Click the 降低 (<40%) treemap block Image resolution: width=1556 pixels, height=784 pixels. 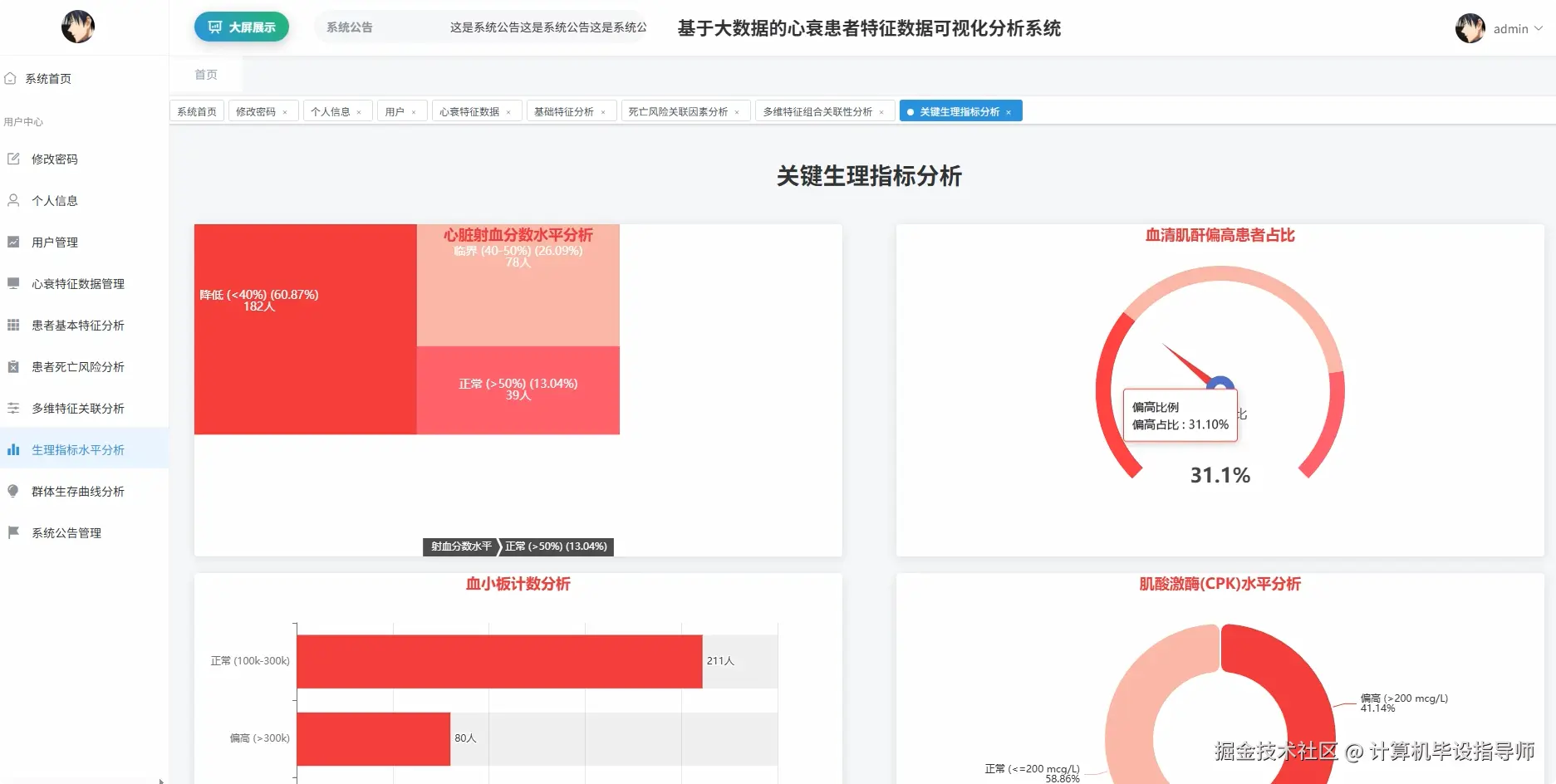(305, 329)
